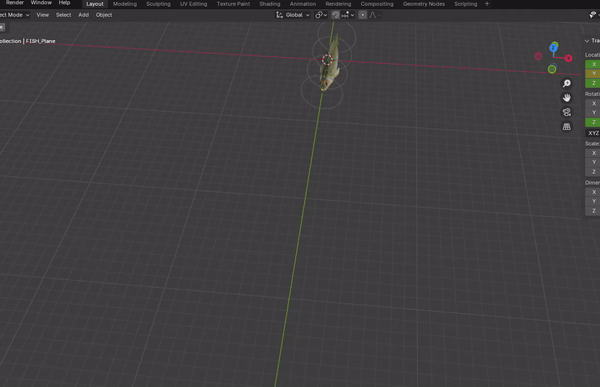Toggle snapping with the magnet icon
The image size is (600, 387).
tap(335, 15)
